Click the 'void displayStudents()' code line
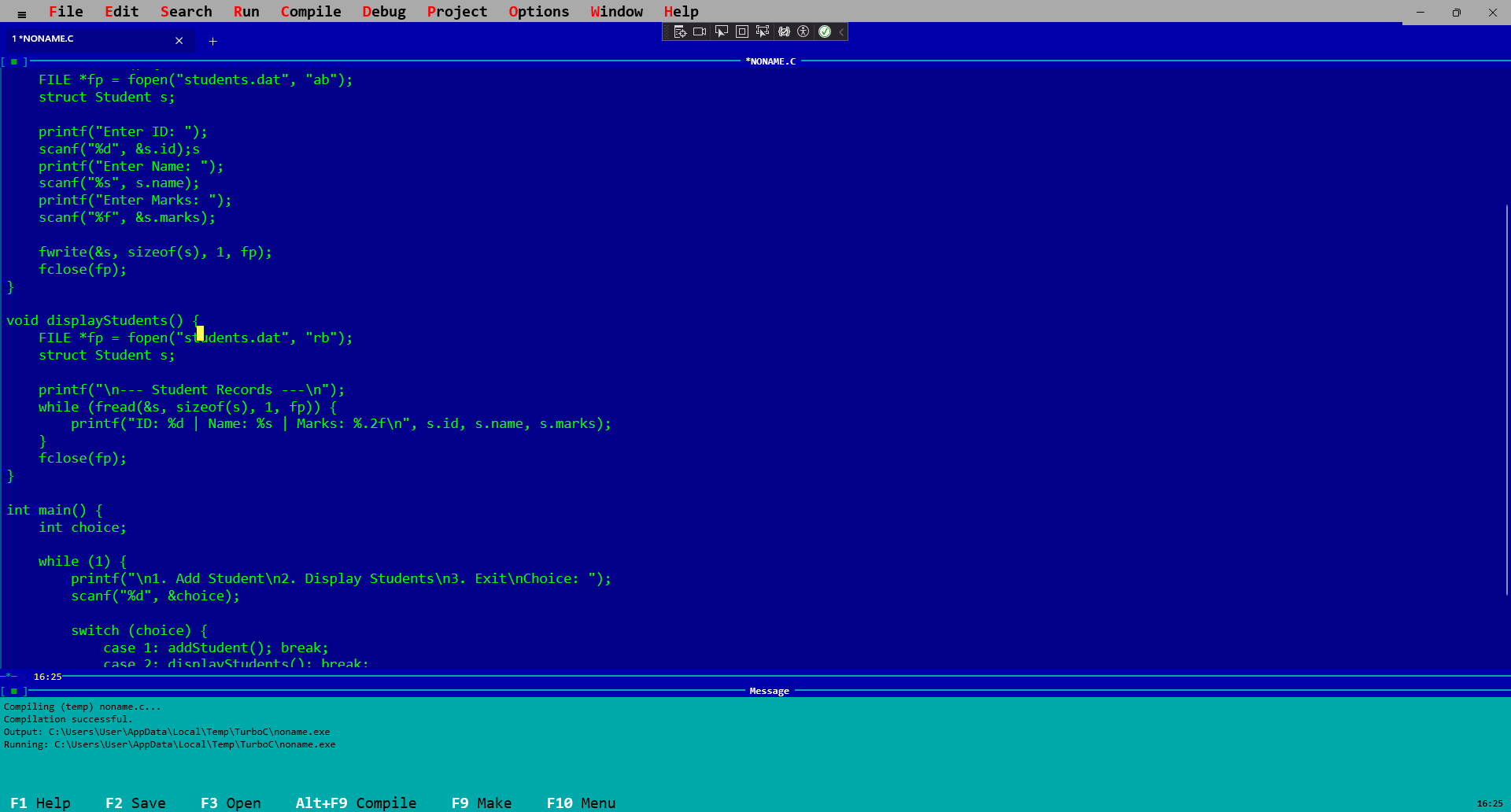1511x812 pixels. click(103, 320)
